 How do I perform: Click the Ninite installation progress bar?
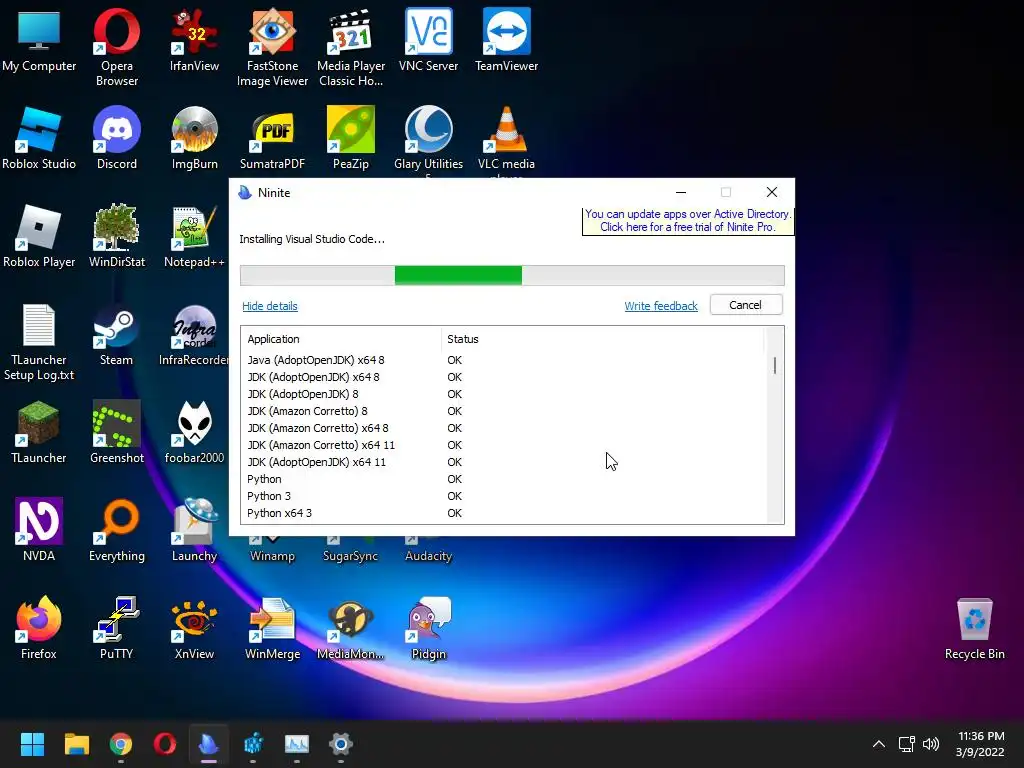click(x=512, y=276)
